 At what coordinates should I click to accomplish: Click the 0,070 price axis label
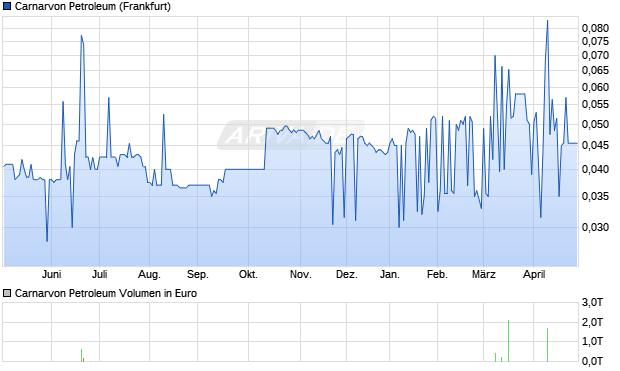595,55
